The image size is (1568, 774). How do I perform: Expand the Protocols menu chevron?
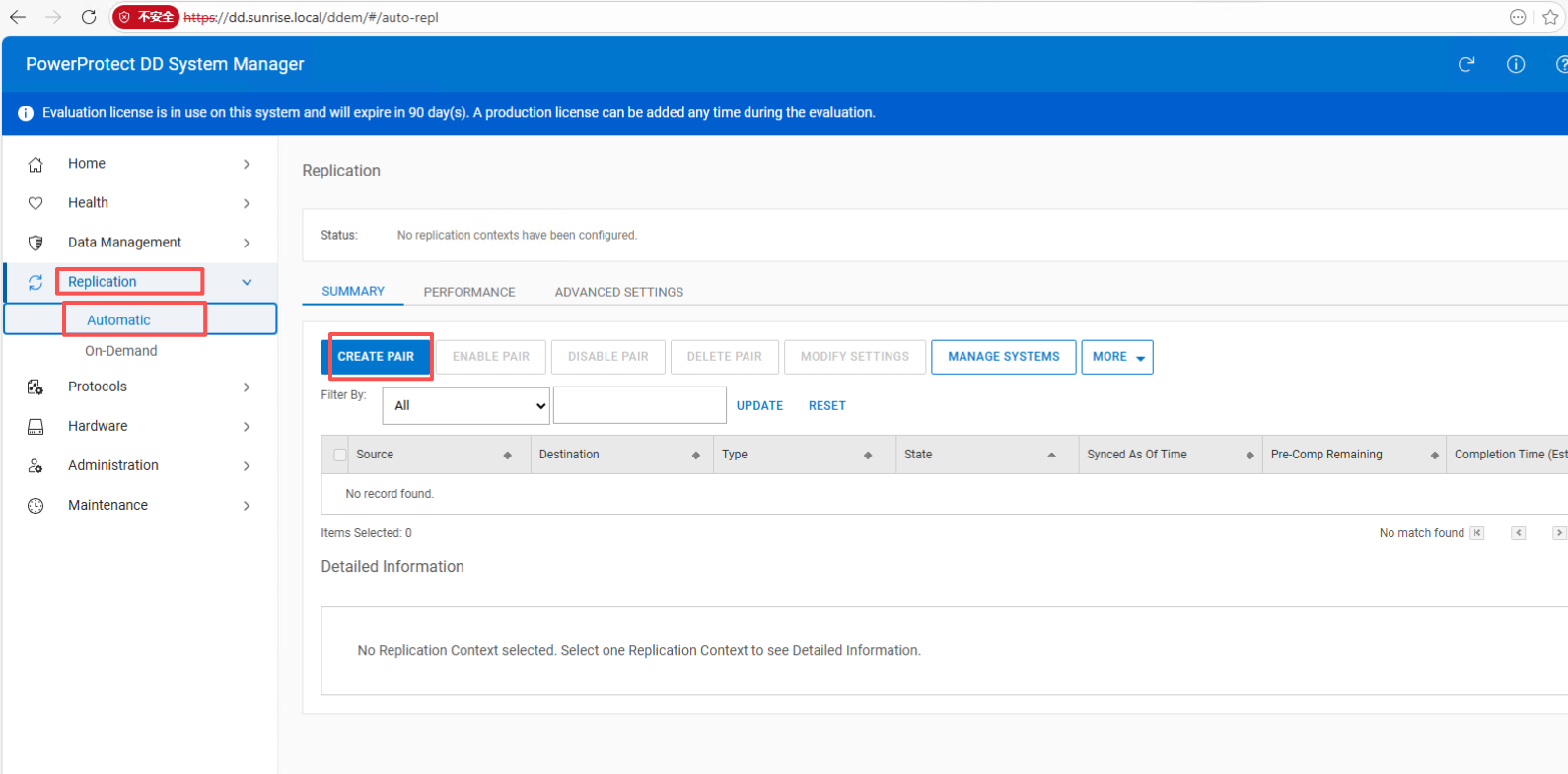(247, 387)
